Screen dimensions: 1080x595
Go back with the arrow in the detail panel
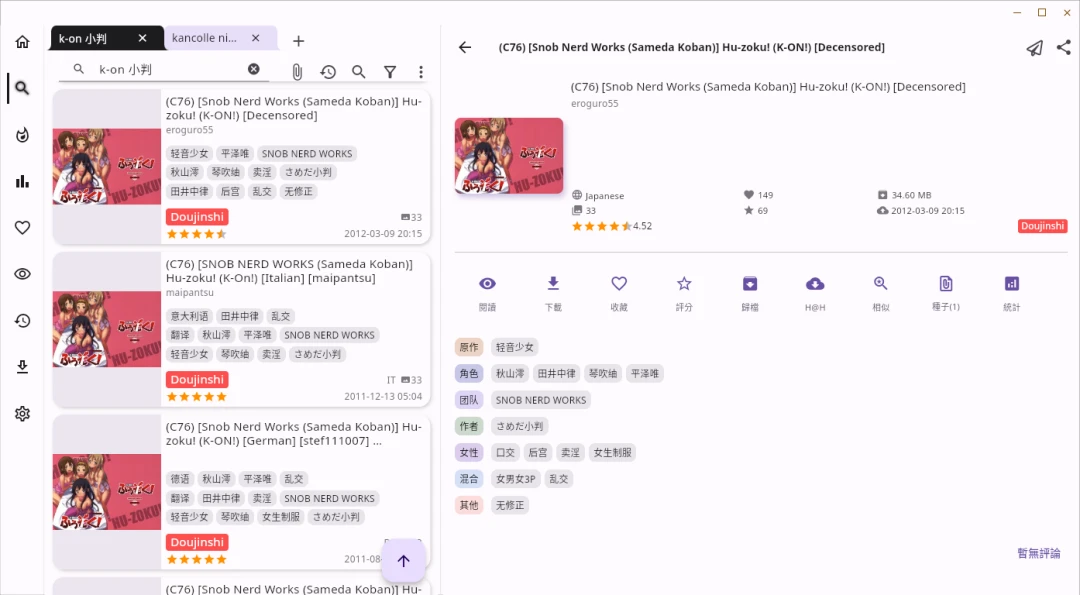(465, 47)
